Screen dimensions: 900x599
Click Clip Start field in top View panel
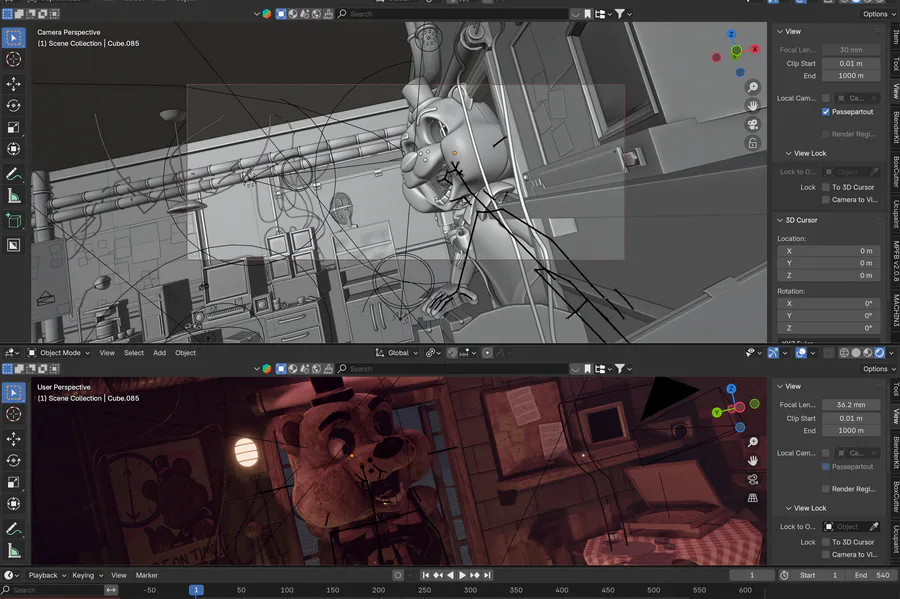click(851, 64)
